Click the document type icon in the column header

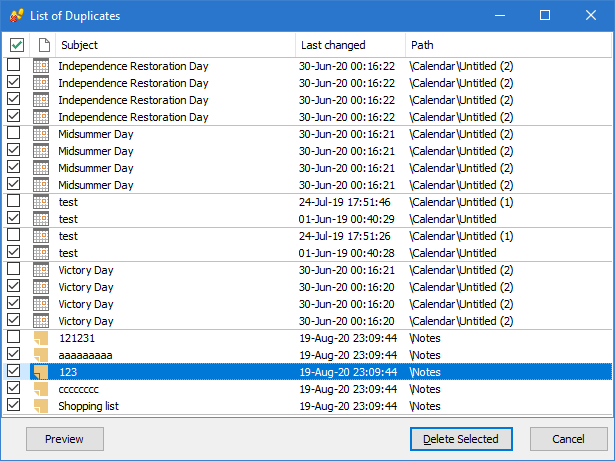point(42,45)
